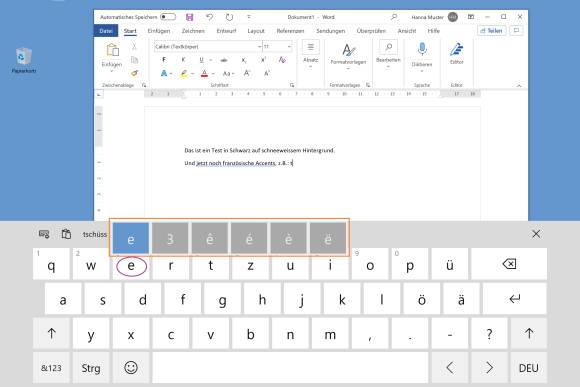Open the highlight color dropdown arrow
The height and width of the screenshot is (387, 580).
(x=193, y=74)
